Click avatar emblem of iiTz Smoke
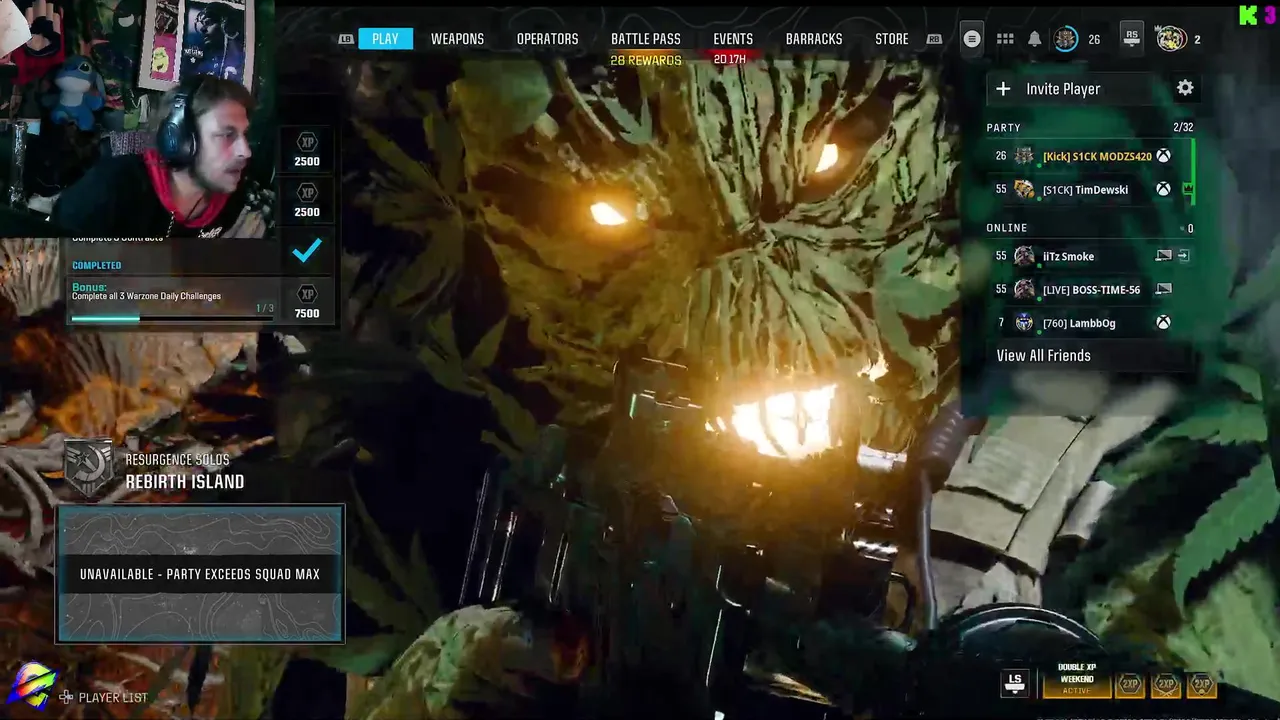The width and height of the screenshot is (1280, 720). point(1024,256)
